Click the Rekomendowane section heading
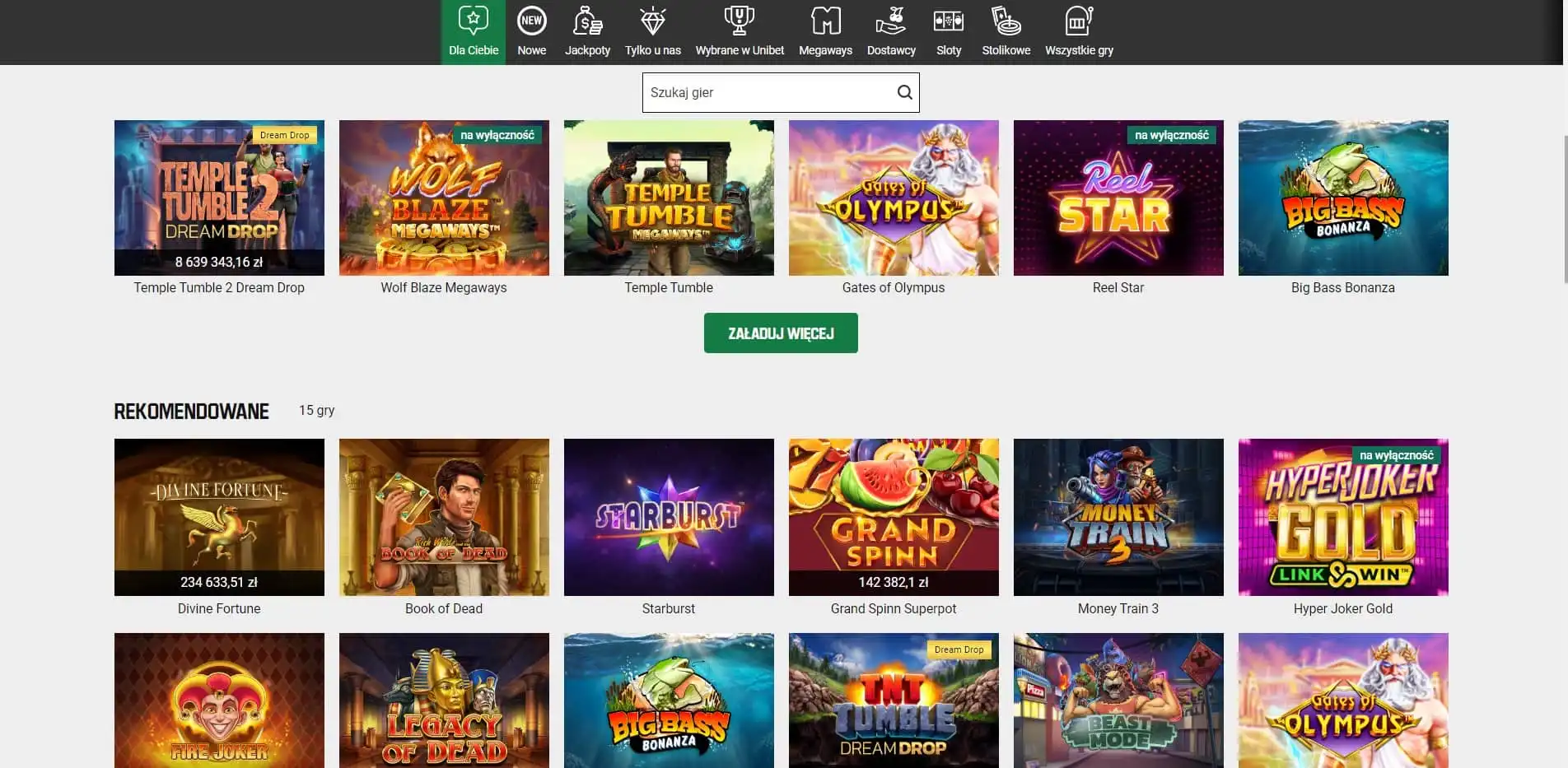 point(191,411)
